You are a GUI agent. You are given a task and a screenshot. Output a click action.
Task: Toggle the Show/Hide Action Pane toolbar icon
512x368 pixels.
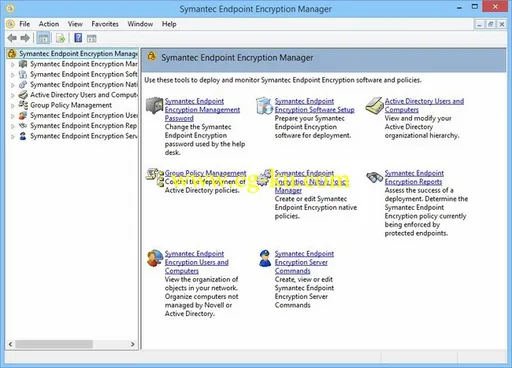coord(92,38)
